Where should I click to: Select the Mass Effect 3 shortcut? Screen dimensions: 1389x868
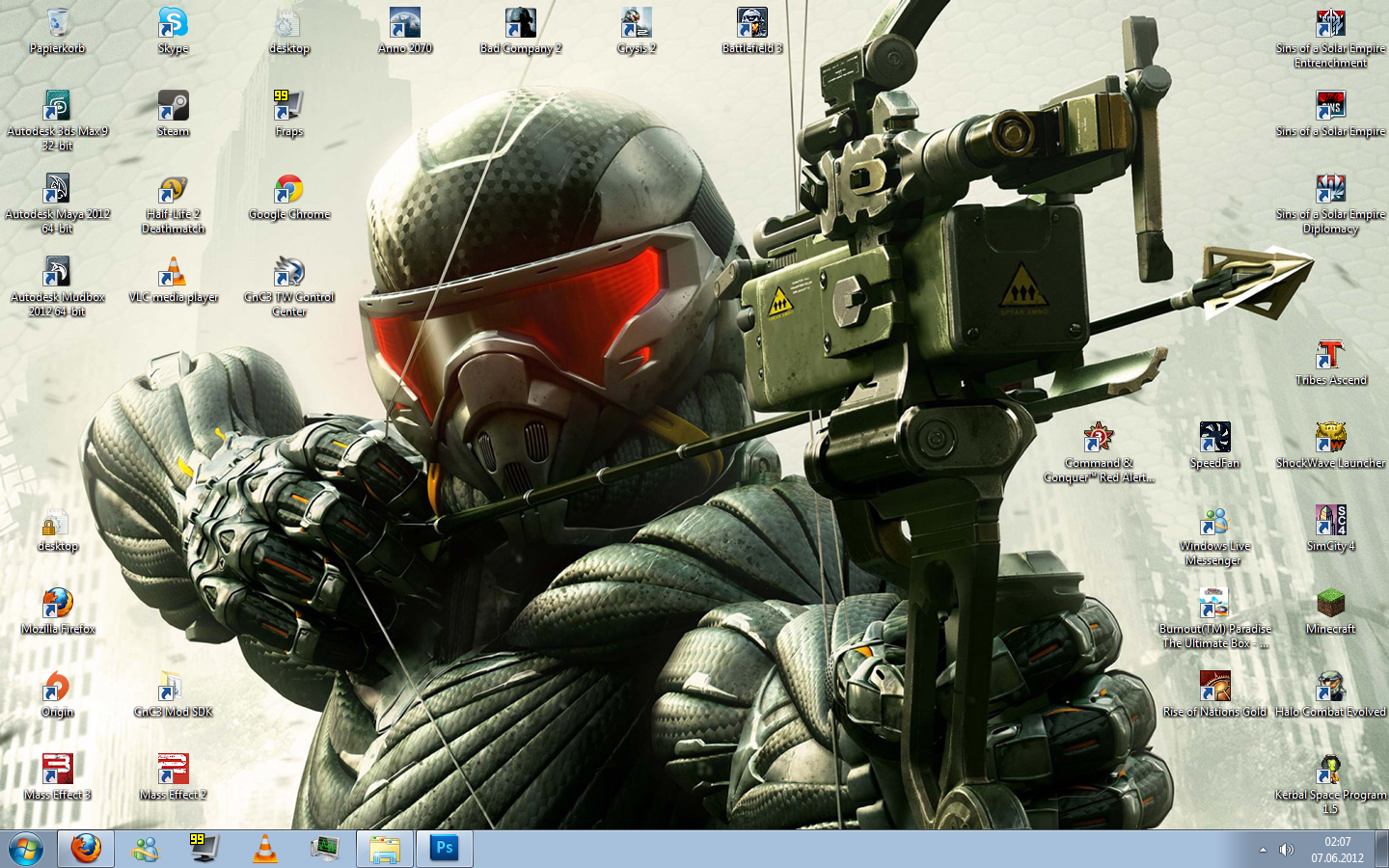click(x=57, y=777)
